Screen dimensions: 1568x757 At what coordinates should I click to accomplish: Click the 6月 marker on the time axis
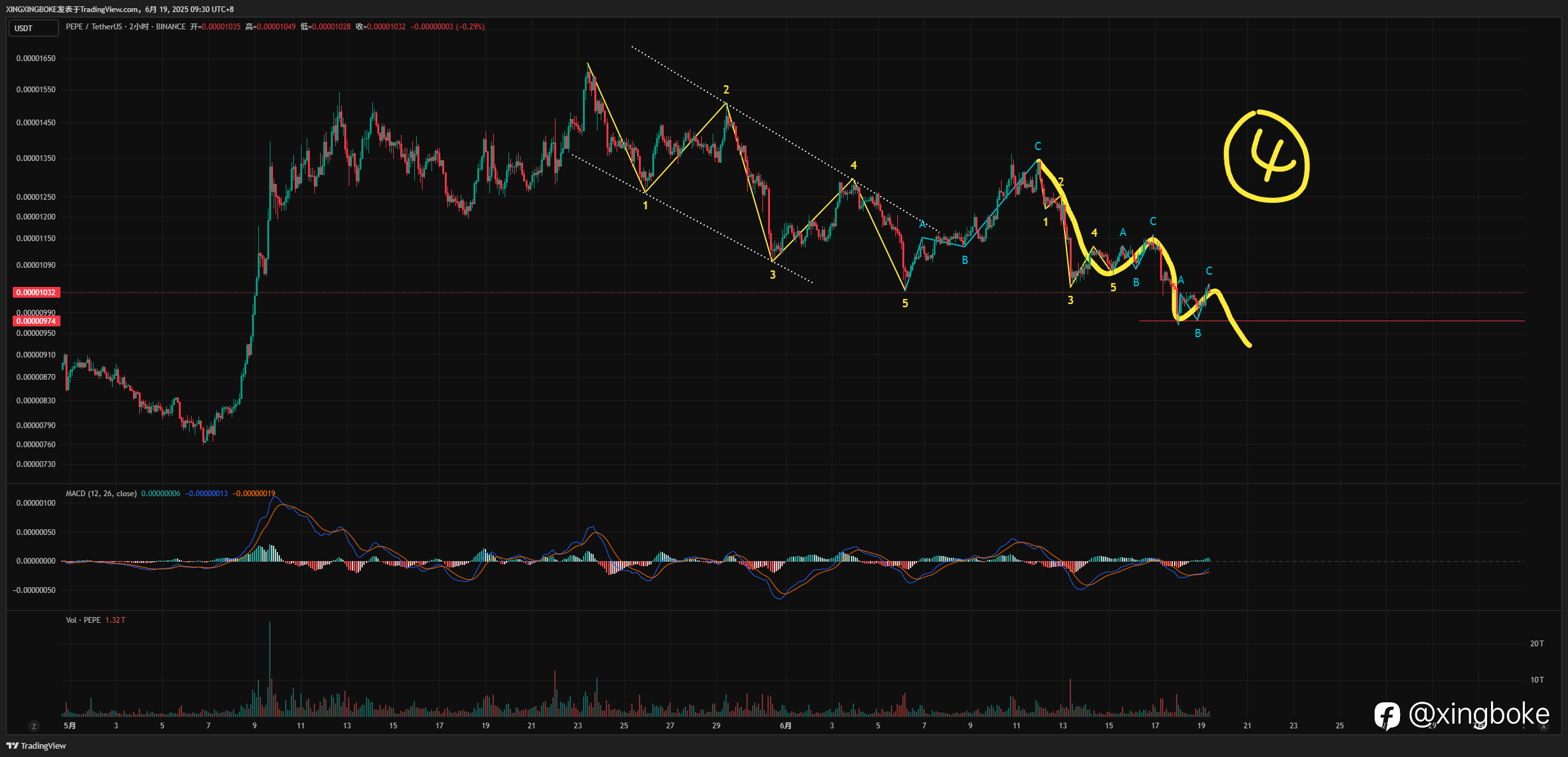786,726
